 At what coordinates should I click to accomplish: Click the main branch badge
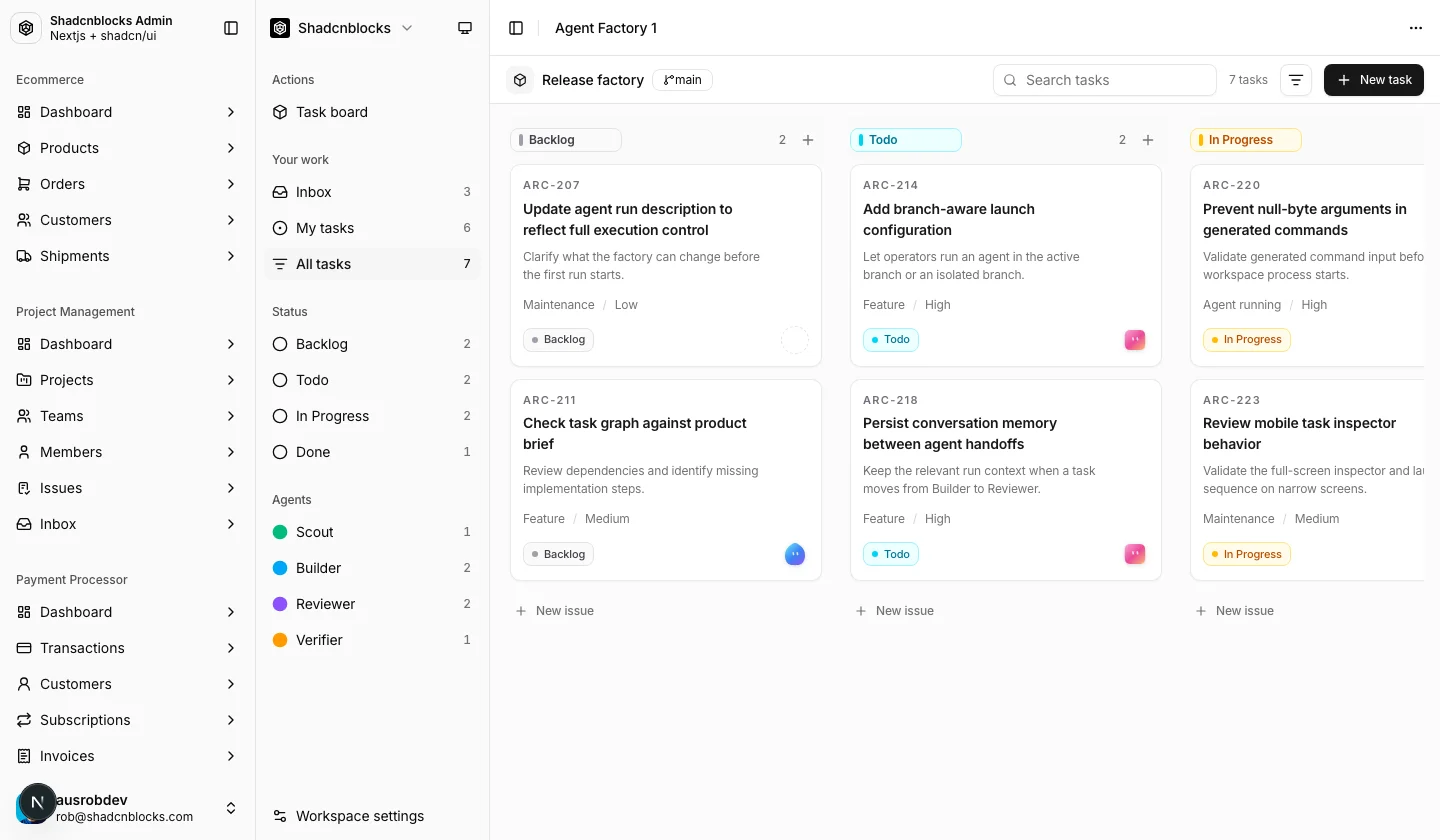pos(683,80)
